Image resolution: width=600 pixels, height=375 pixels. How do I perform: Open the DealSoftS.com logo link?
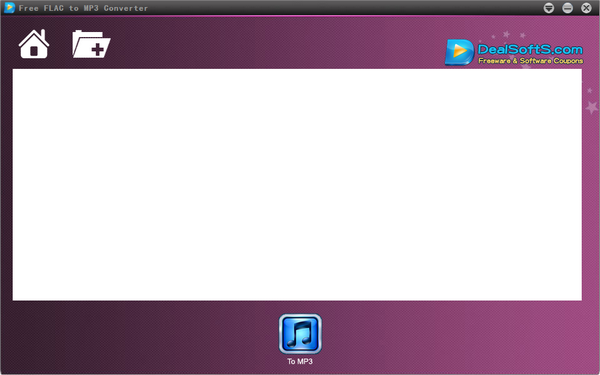[x=514, y=52]
